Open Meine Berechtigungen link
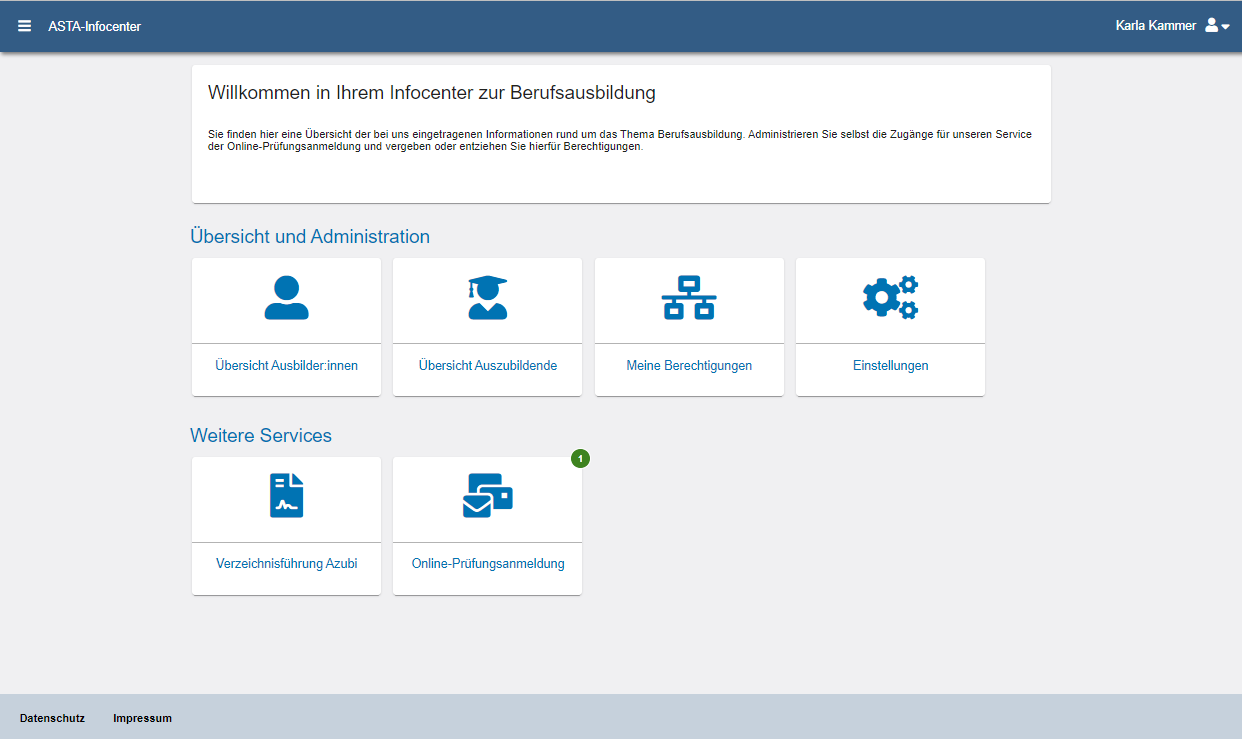This screenshot has height=739, width=1242. click(689, 366)
